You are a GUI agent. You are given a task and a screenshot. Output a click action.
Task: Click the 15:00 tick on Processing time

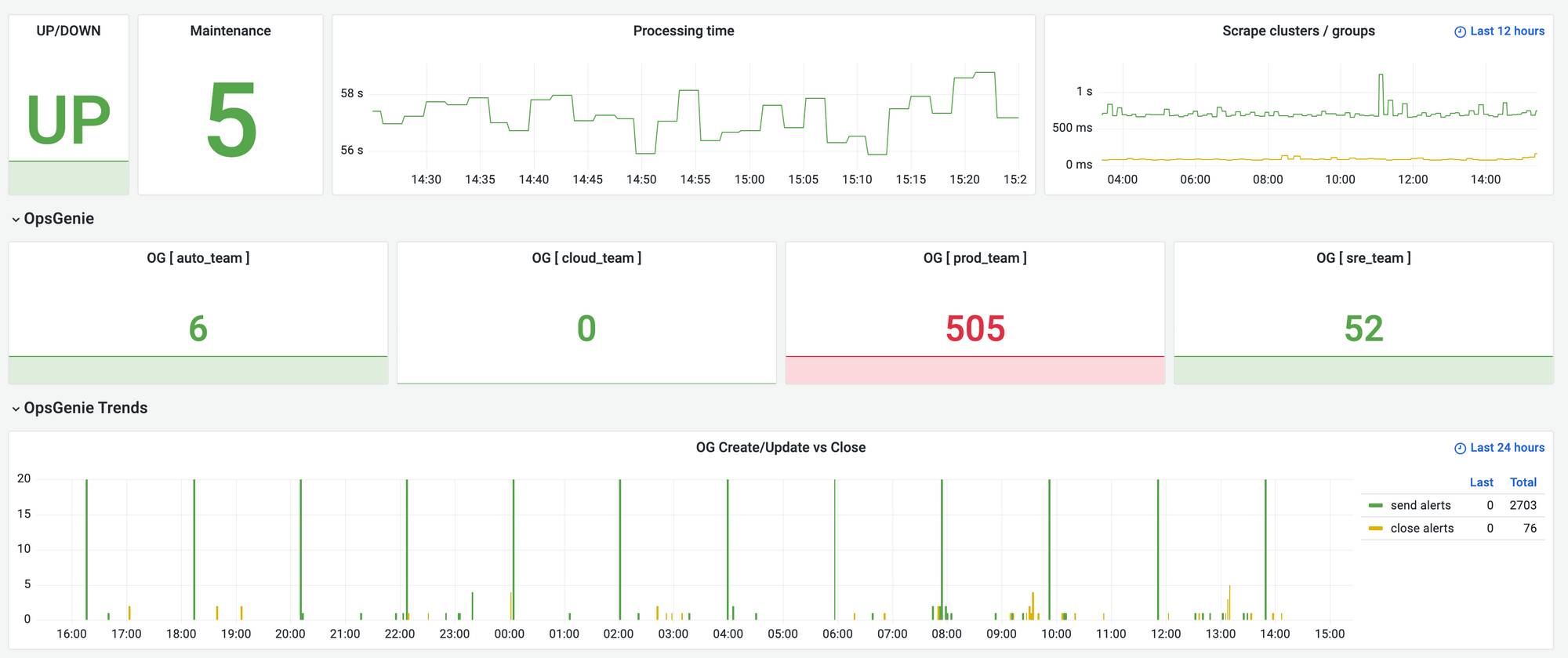(x=750, y=180)
